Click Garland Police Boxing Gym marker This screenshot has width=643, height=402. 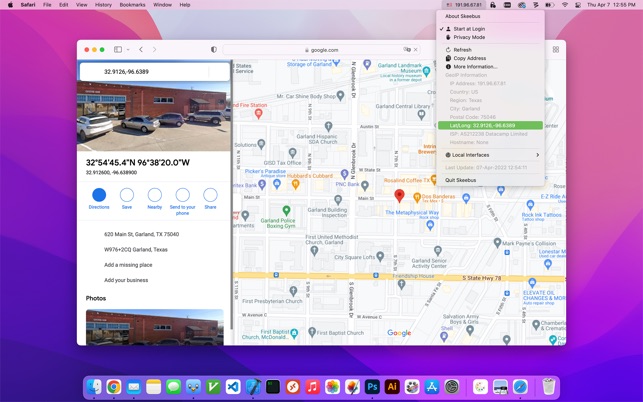coord(286,210)
